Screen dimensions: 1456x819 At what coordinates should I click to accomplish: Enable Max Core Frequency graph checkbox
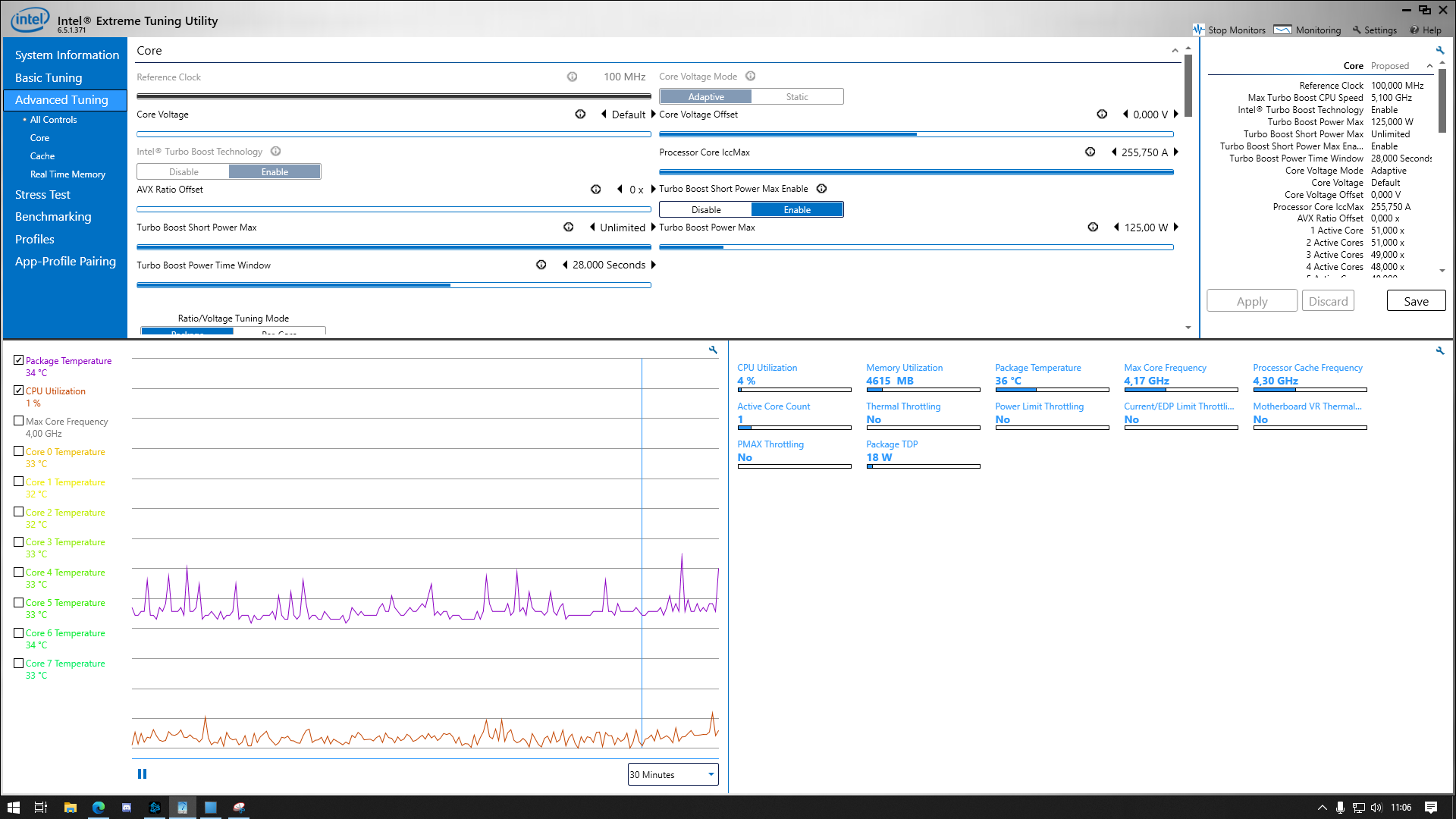coord(19,421)
